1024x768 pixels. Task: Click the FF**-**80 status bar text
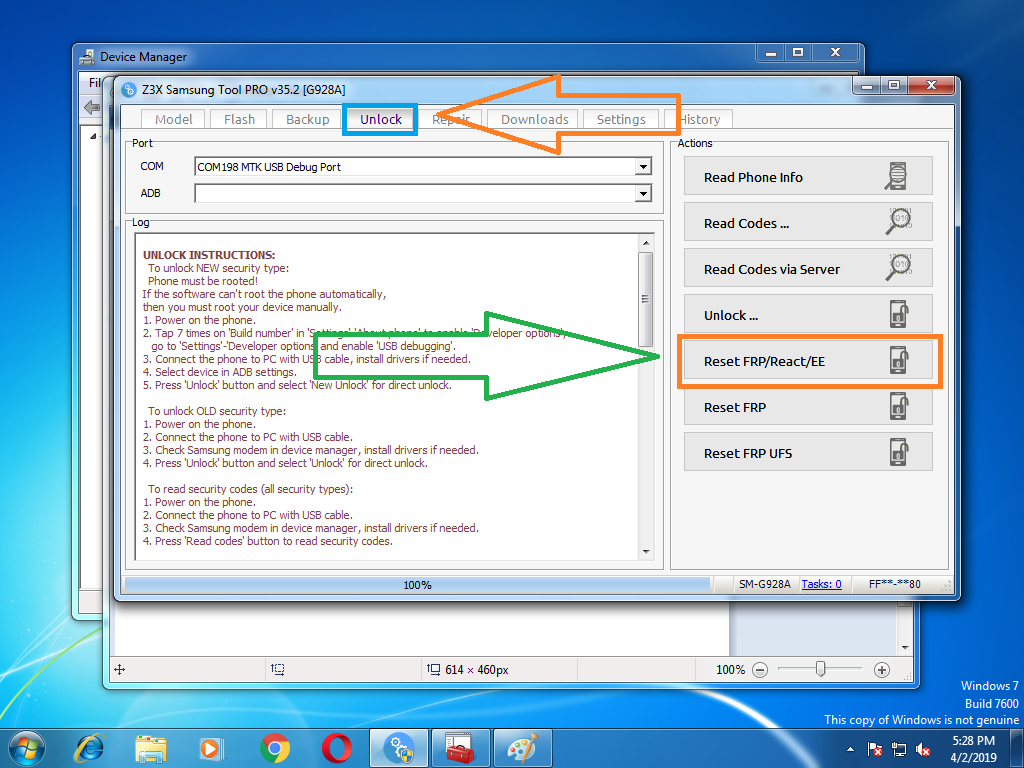pos(894,584)
